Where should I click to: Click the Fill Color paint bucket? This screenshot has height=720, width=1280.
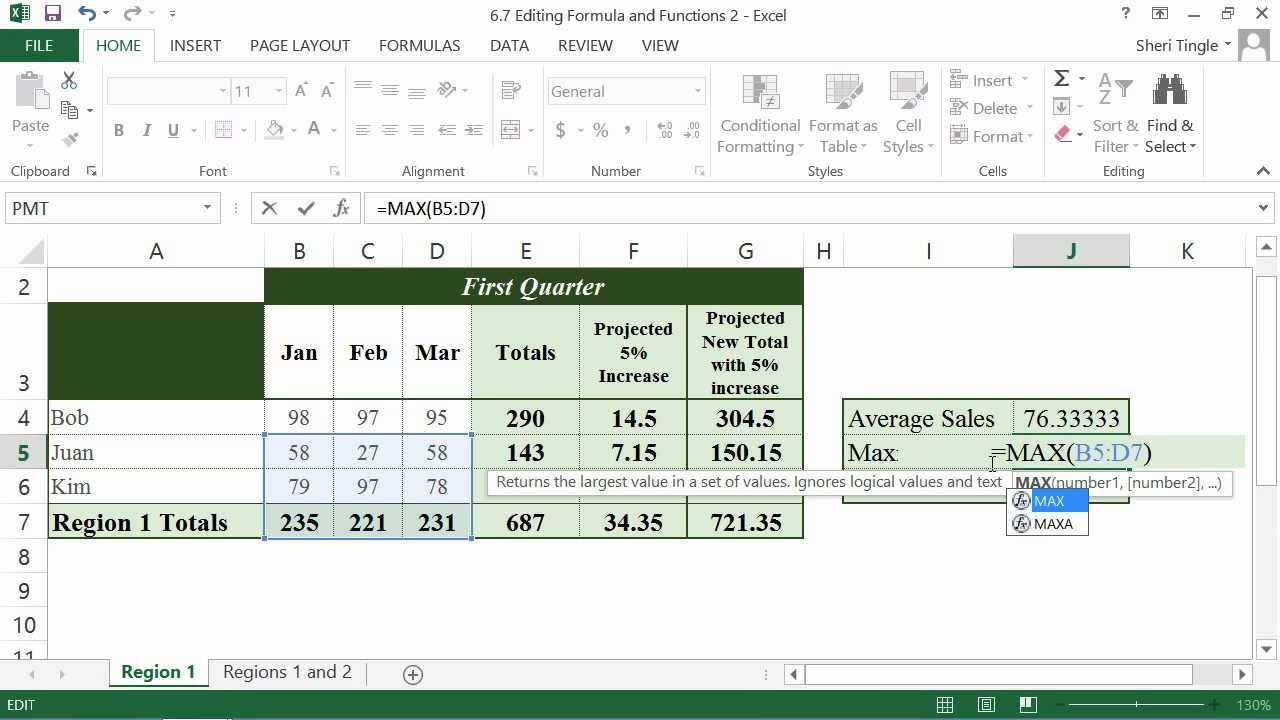[x=274, y=130]
